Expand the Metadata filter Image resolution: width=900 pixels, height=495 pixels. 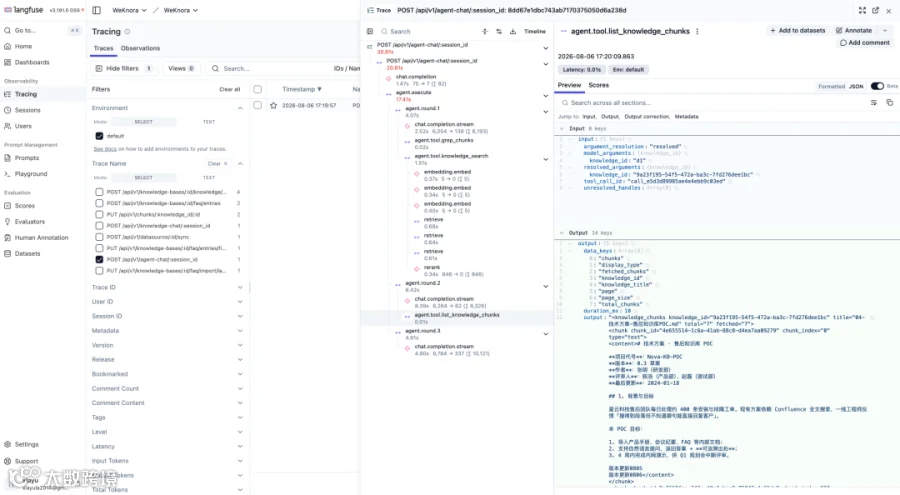(240, 331)
